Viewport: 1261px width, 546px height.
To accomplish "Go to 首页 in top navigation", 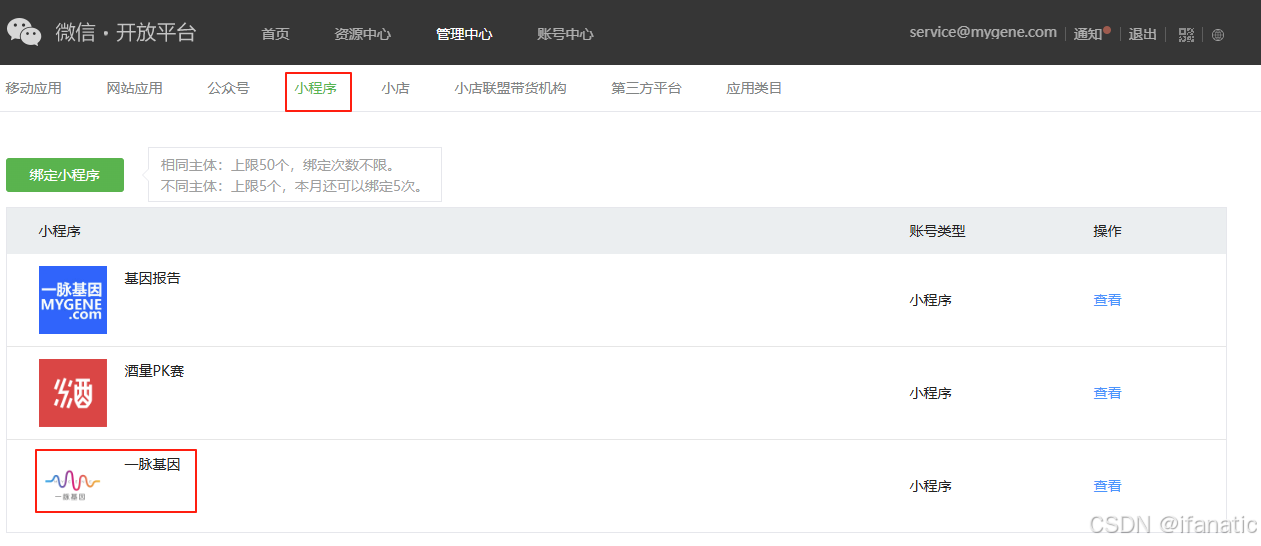I will (275, 34).
